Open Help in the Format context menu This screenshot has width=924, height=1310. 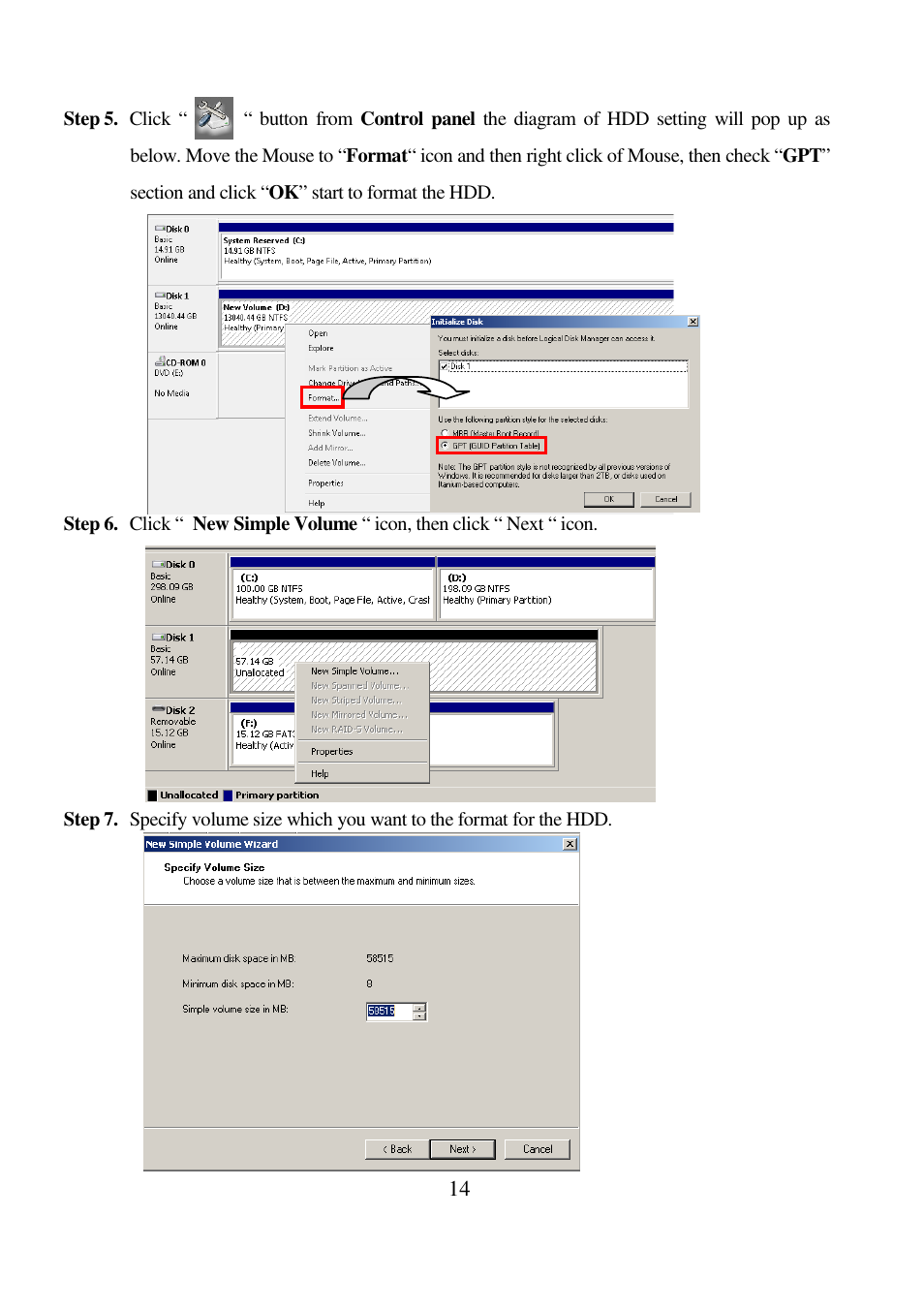click(x=316, y=503)
